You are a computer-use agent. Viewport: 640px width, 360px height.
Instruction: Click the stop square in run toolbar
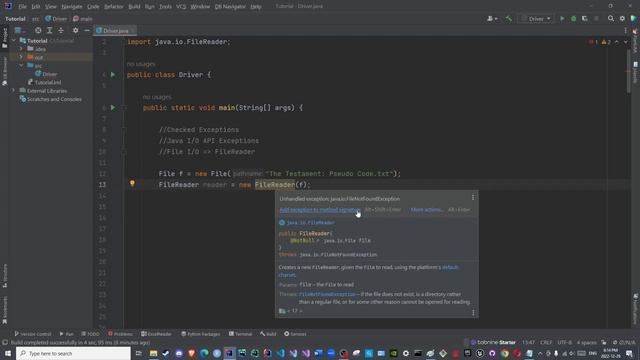point(596,19)
